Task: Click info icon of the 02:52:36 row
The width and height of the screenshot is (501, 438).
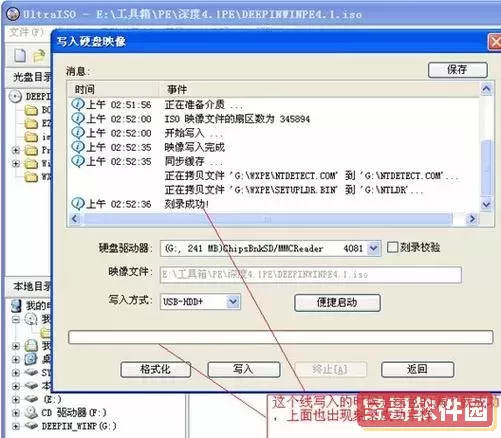Action: (x=78, y=203)
